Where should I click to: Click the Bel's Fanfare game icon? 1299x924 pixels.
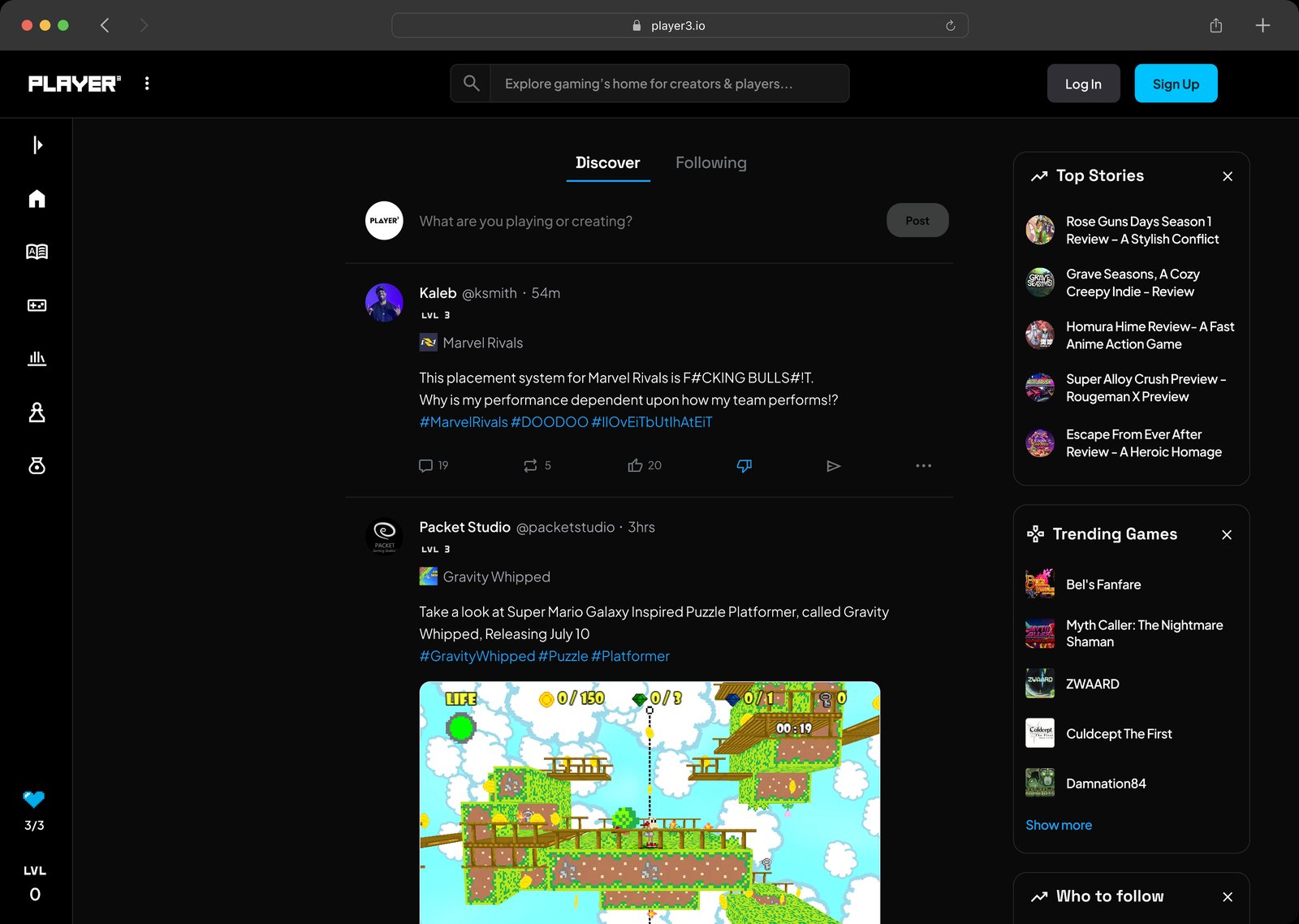coord(1040,584)
